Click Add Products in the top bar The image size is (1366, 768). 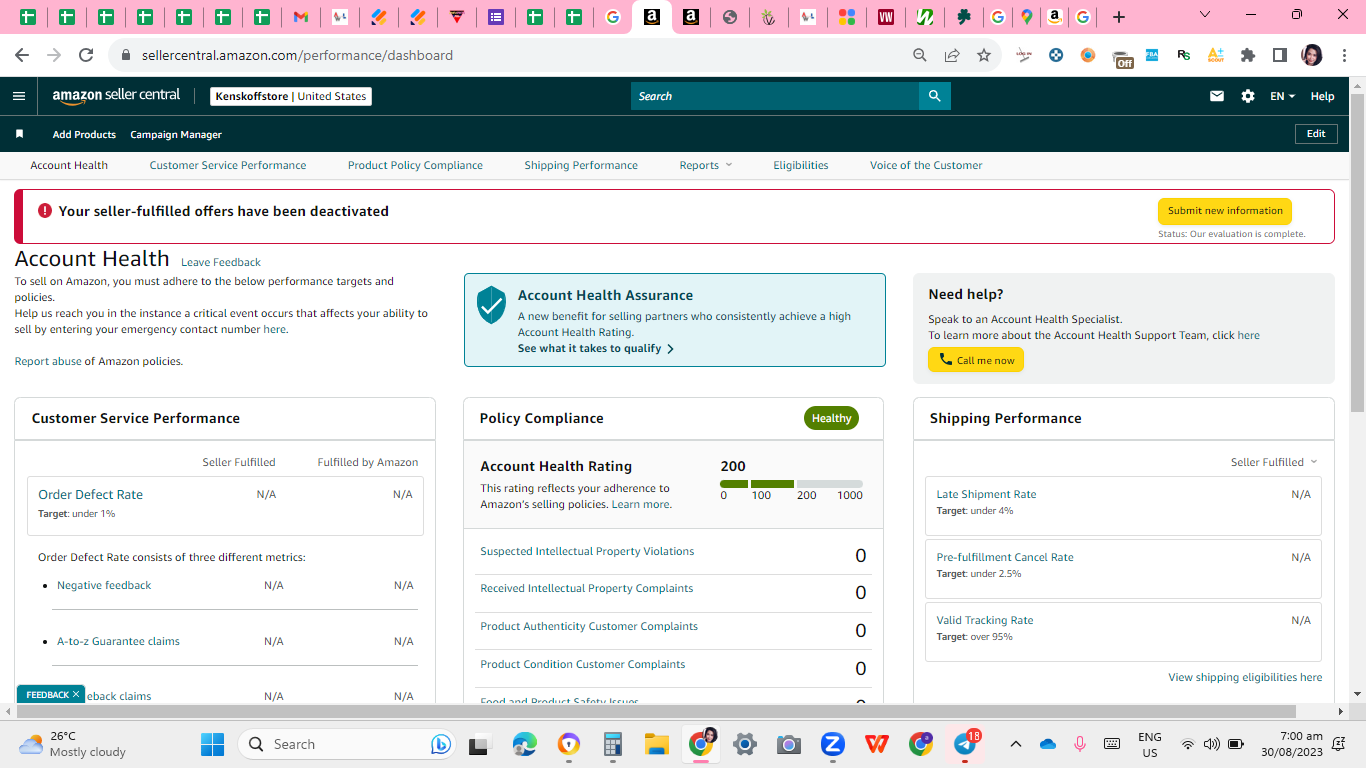pos(84,134)
